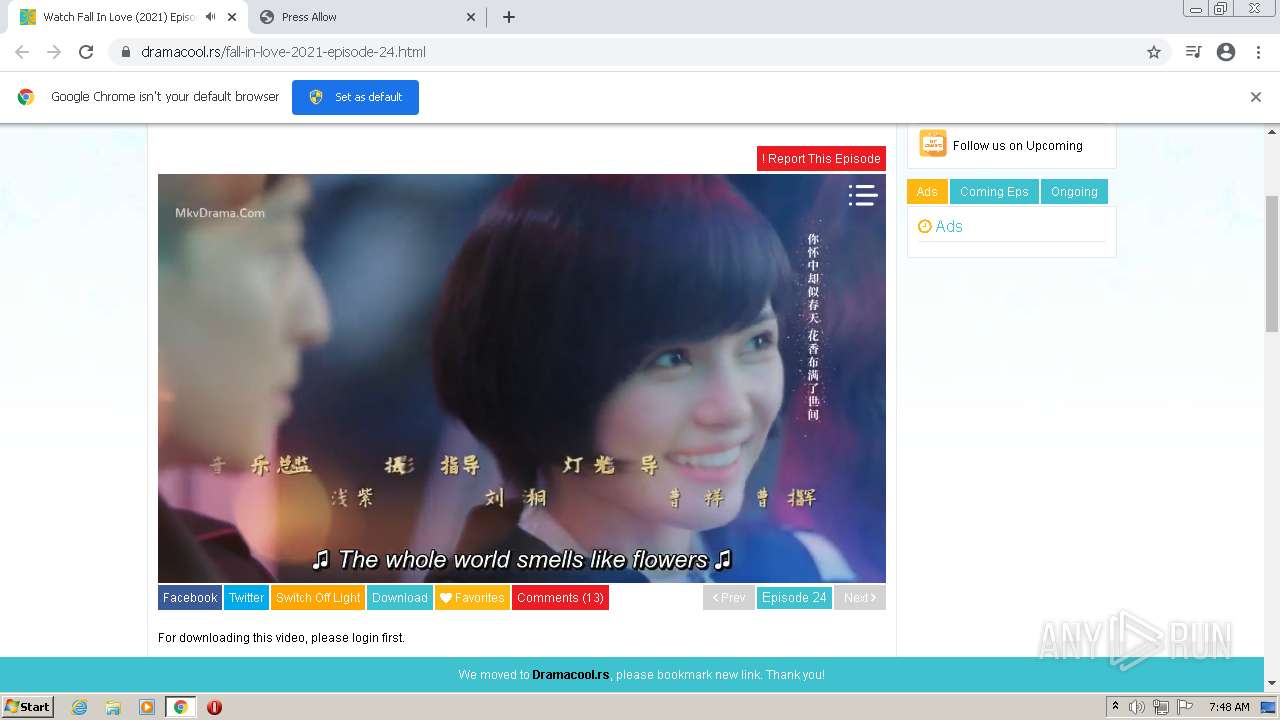
Task: Toggle Switch Off Light mode
Action: click(318, 598)
